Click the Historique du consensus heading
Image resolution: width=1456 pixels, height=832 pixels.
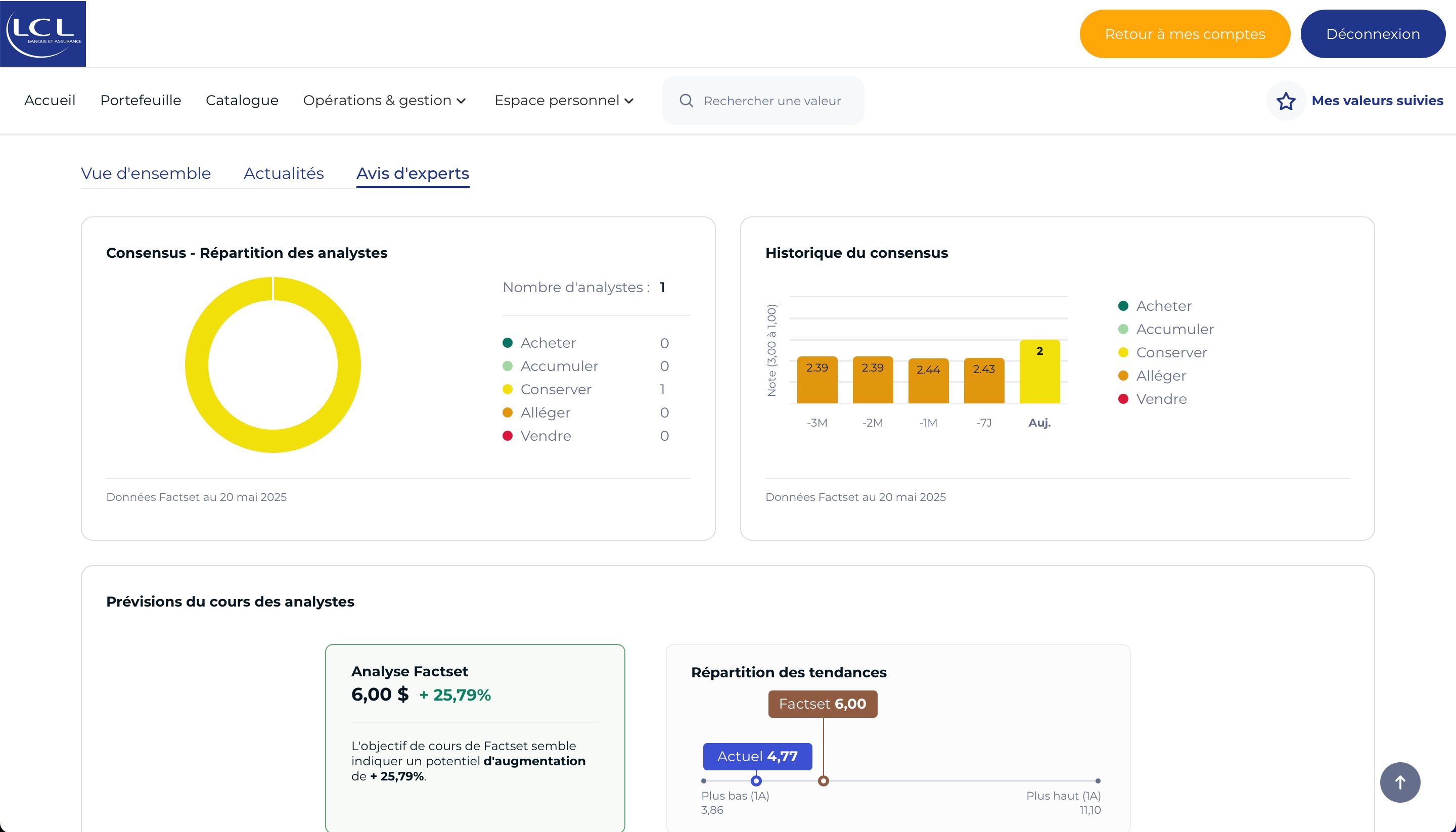856,253
